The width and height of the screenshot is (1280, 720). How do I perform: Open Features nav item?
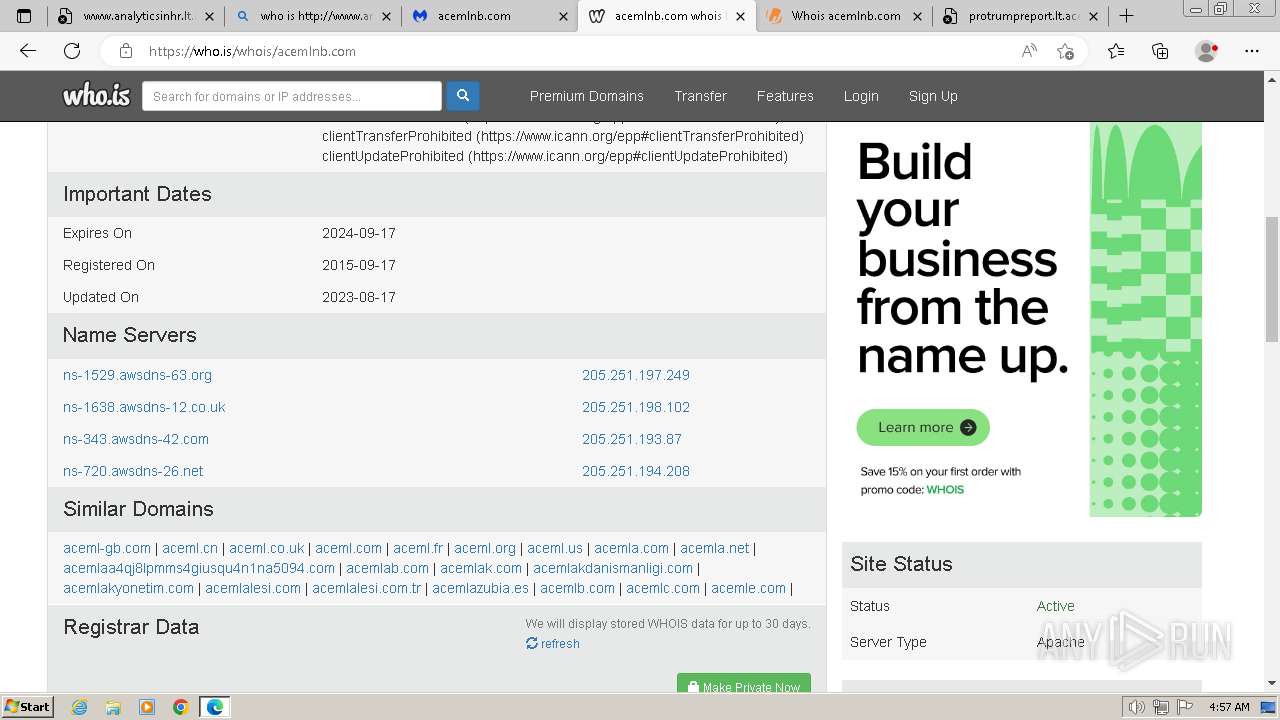pos(785,96)
